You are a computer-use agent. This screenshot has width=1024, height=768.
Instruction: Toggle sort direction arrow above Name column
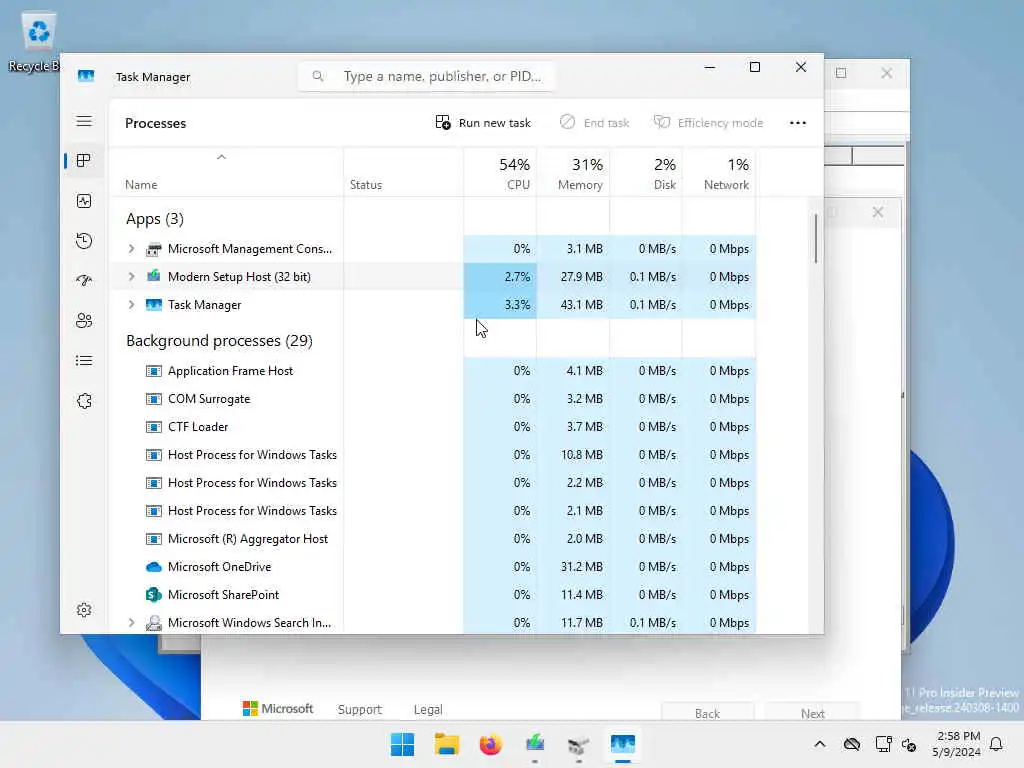(x=221, y=157)
